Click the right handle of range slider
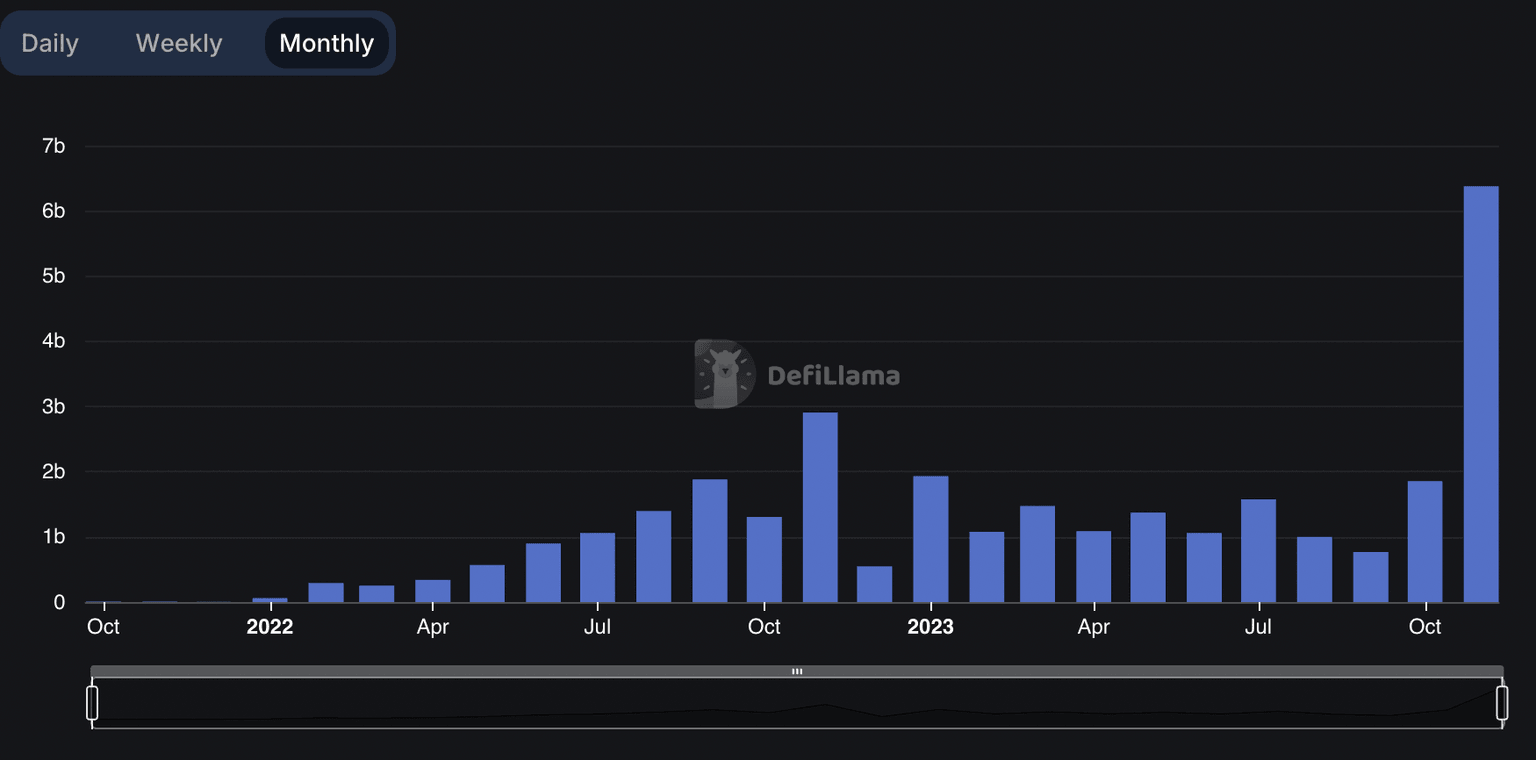This screenshot has height=760, width=1536. pos(1501,703)
